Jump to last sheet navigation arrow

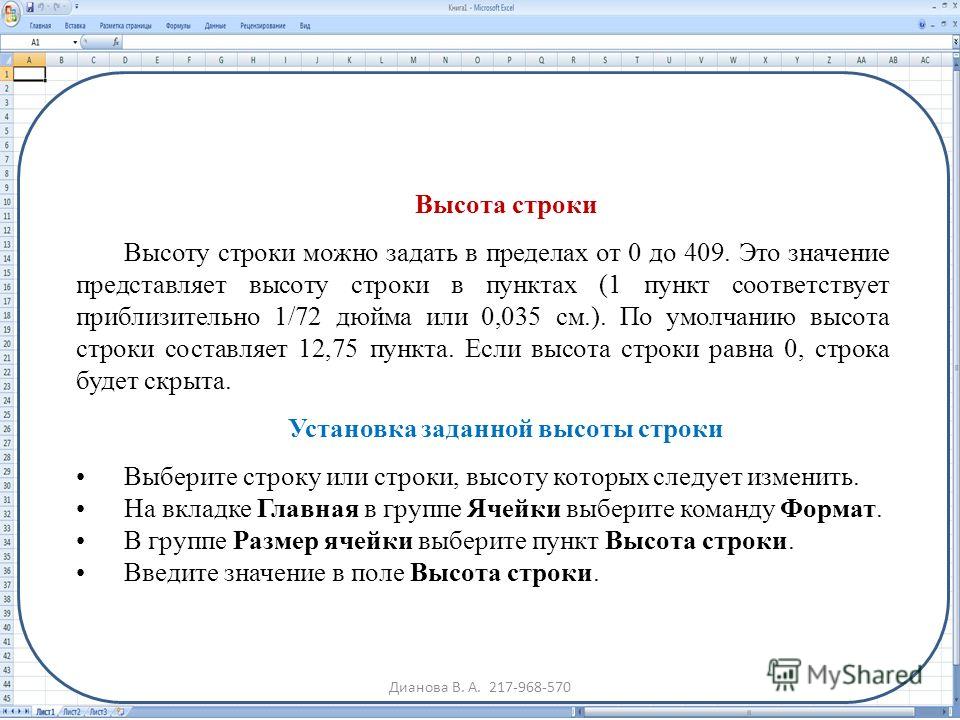click(28, 712)
